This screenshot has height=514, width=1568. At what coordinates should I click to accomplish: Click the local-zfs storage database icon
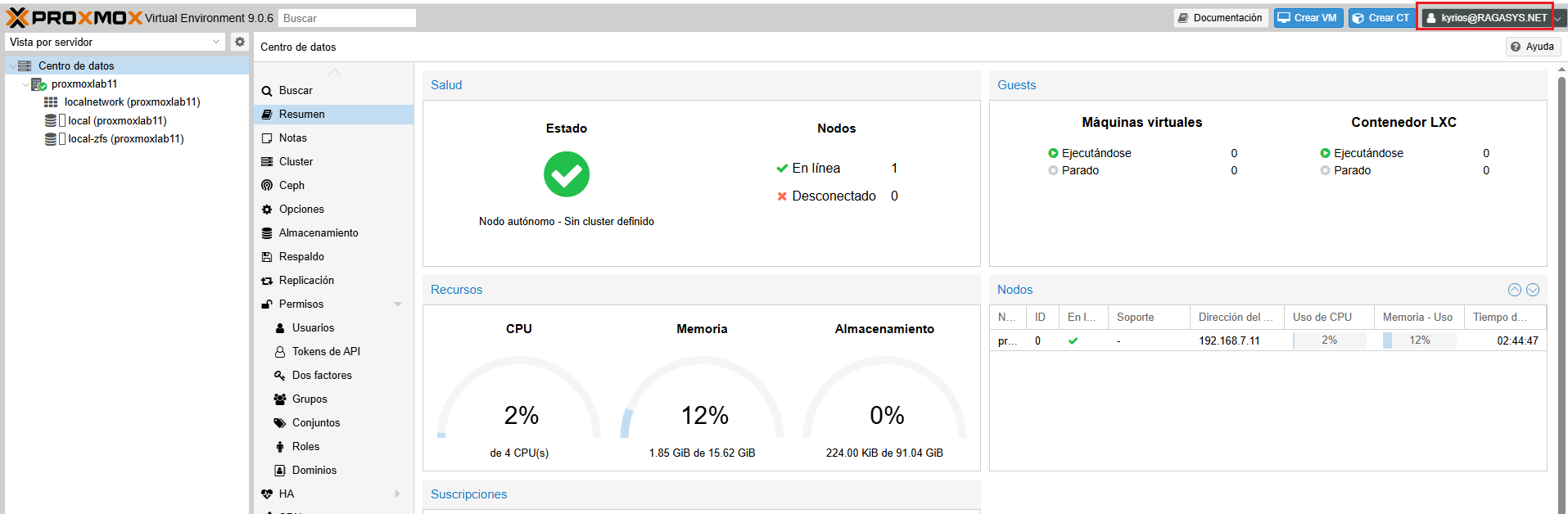[x=51, y=139]
